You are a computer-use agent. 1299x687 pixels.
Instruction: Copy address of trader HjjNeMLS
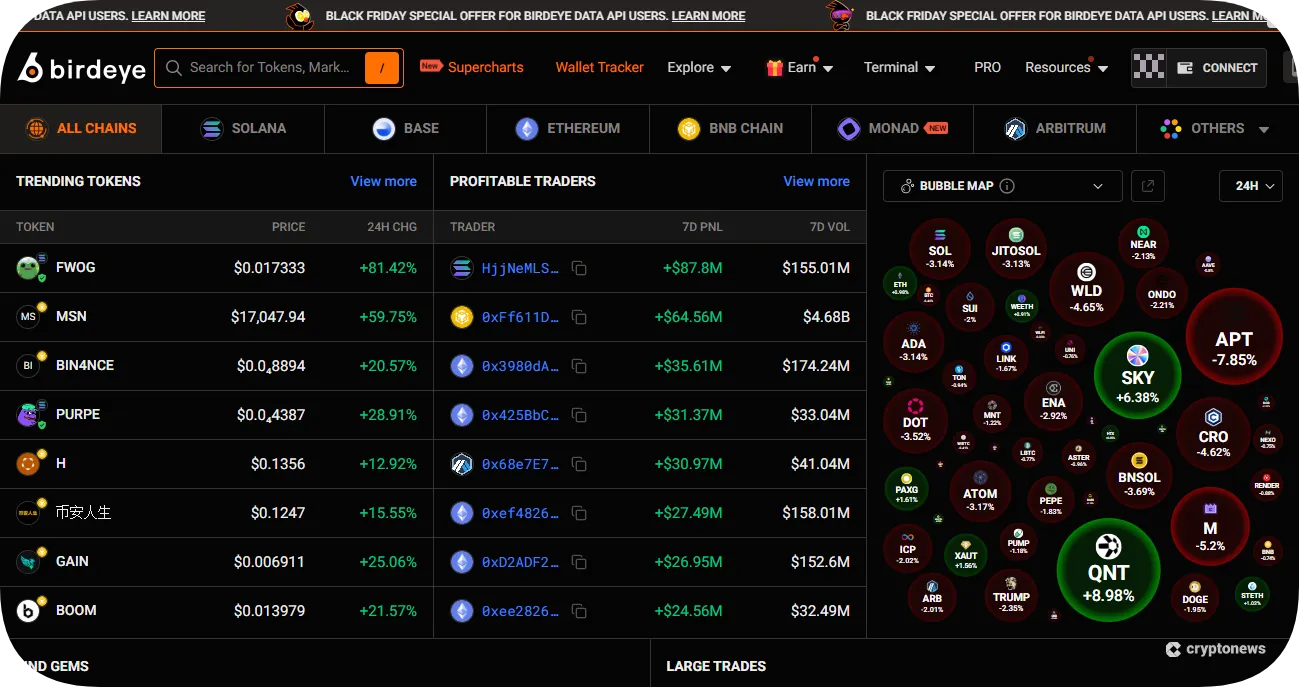[x=579, y=268]
